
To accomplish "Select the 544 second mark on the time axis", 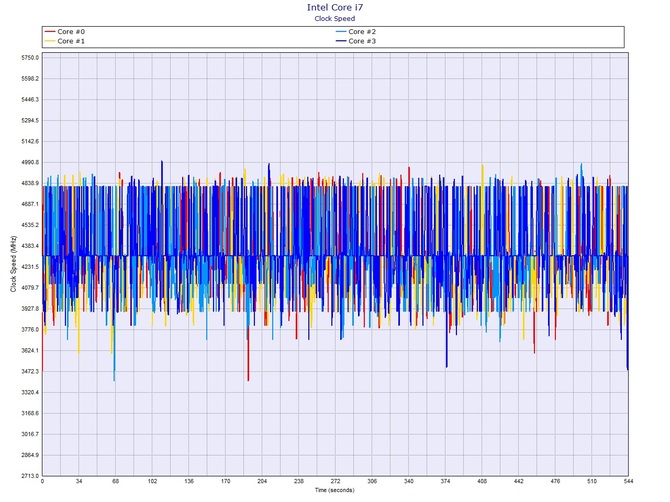I will pos(627,483).
